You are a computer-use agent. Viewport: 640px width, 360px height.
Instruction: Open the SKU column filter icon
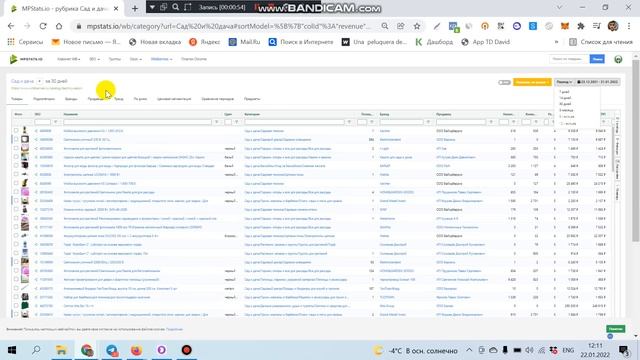point(56,122)
